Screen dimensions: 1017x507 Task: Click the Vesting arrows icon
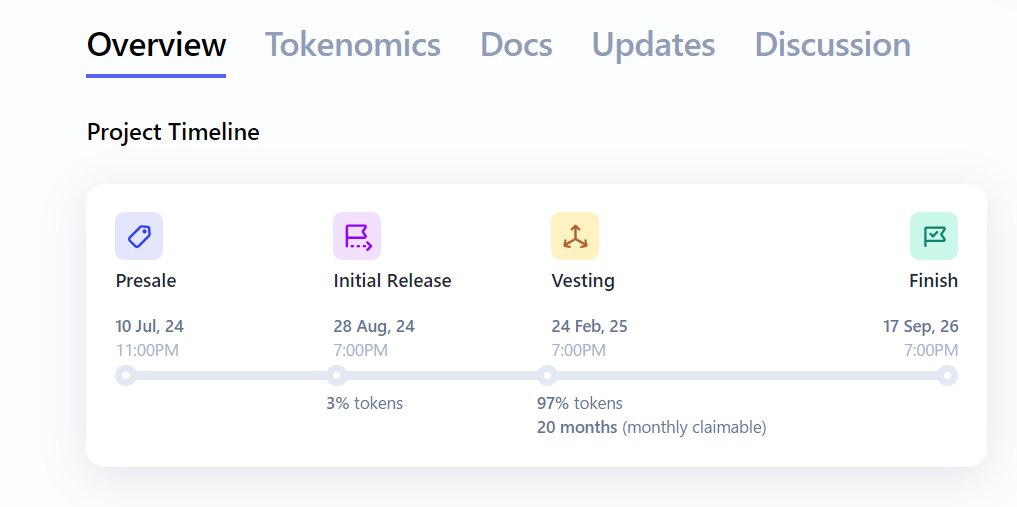tap(575, 236)
